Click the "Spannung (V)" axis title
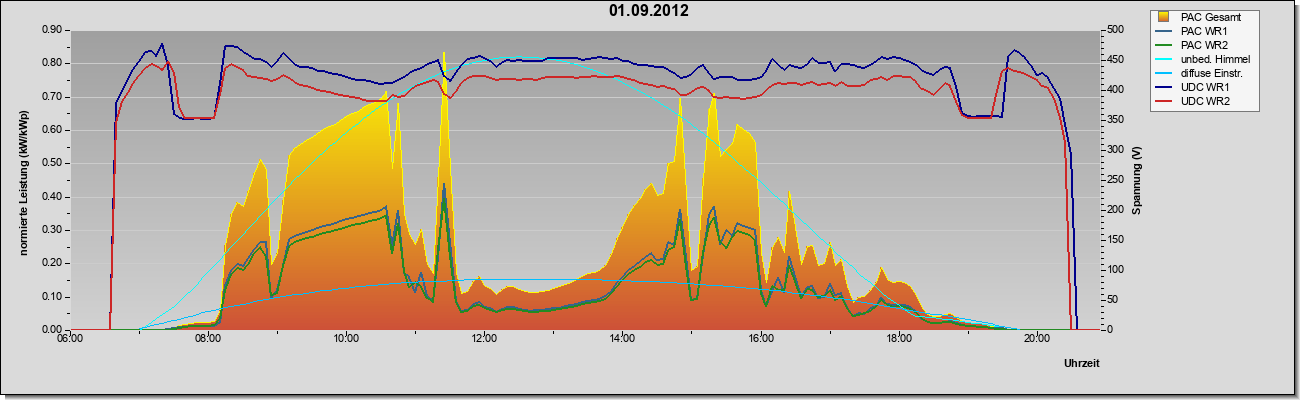Screen dimensions: 1300x400 1137,180
